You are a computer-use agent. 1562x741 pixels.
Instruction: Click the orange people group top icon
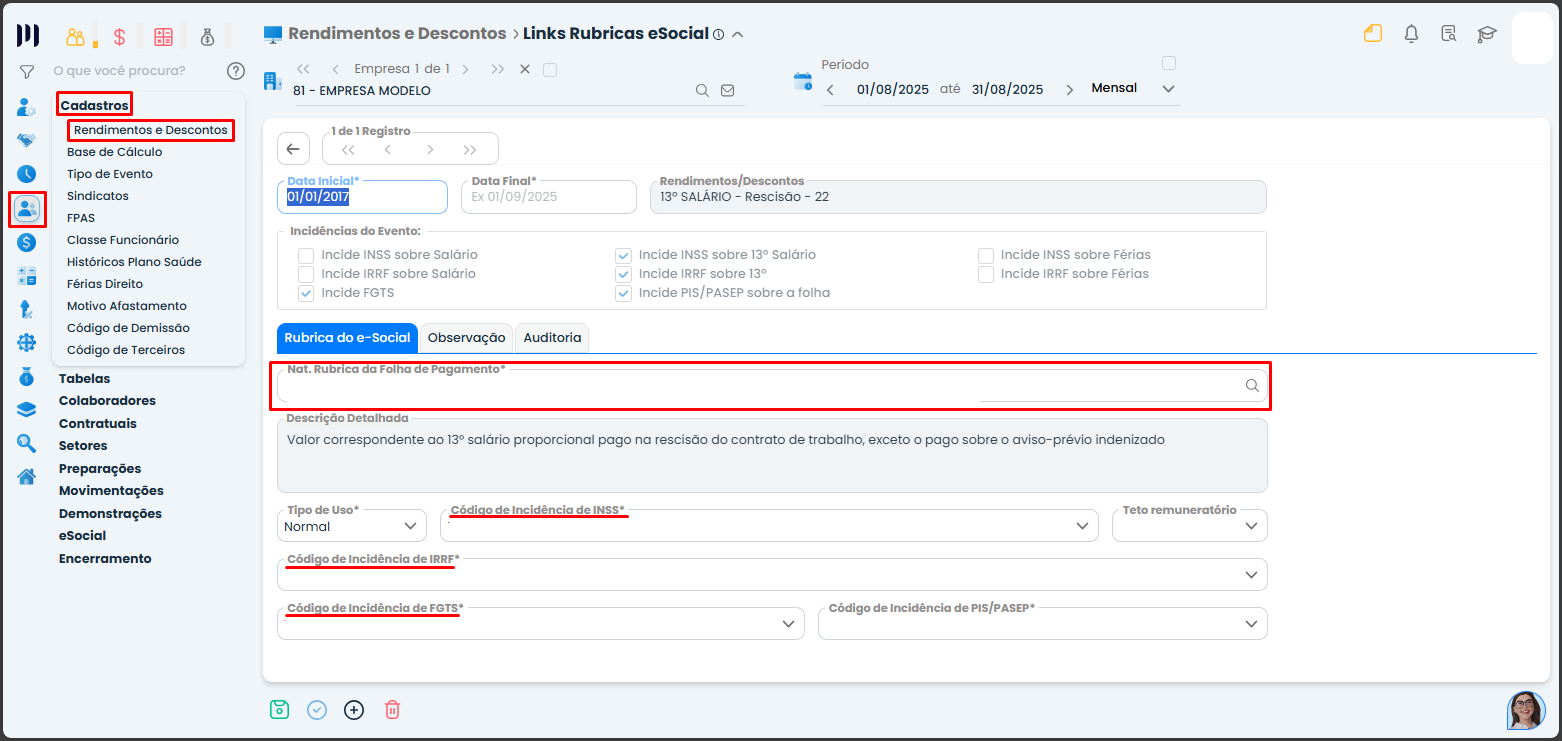coord(76,38)
